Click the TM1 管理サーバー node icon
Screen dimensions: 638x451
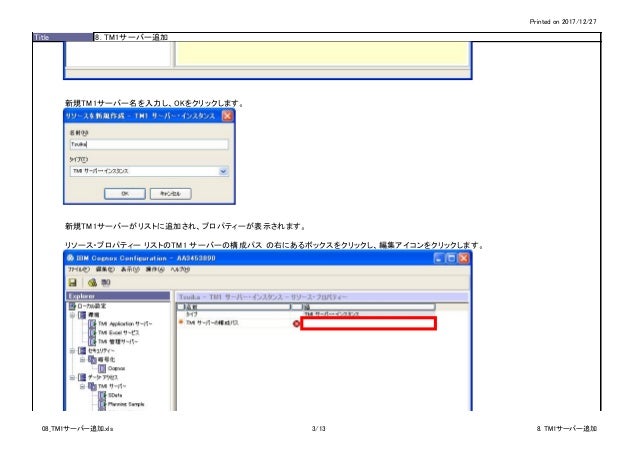click(92, 342)
